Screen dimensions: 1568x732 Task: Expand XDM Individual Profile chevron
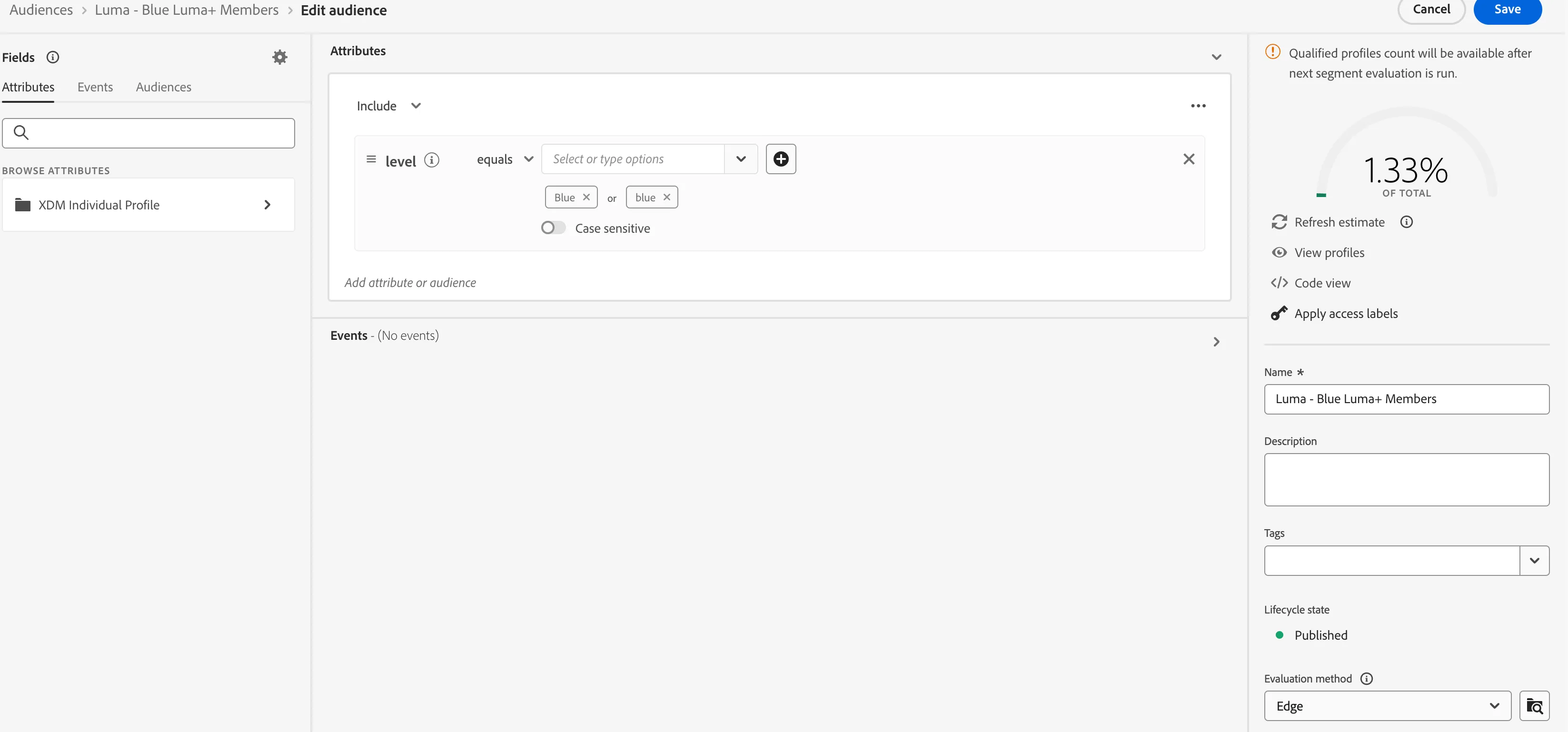coord(267,205)
